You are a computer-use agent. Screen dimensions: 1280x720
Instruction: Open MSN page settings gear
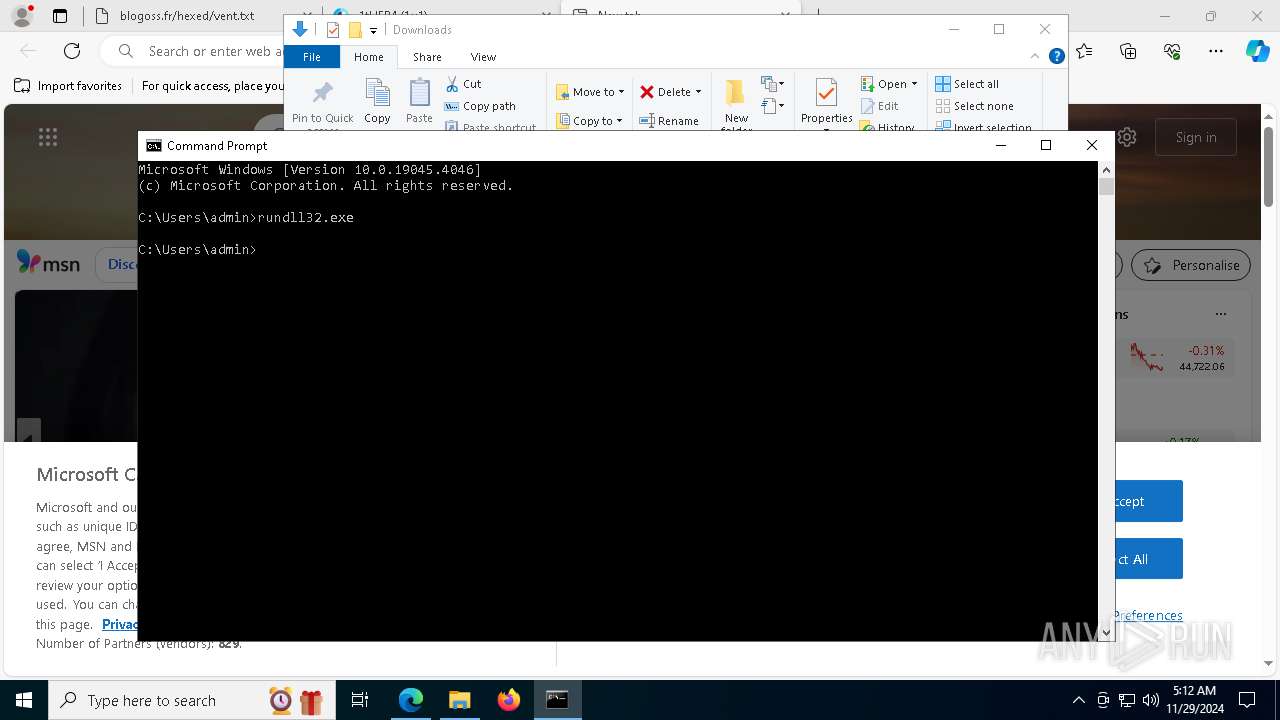click(1127, 137)
